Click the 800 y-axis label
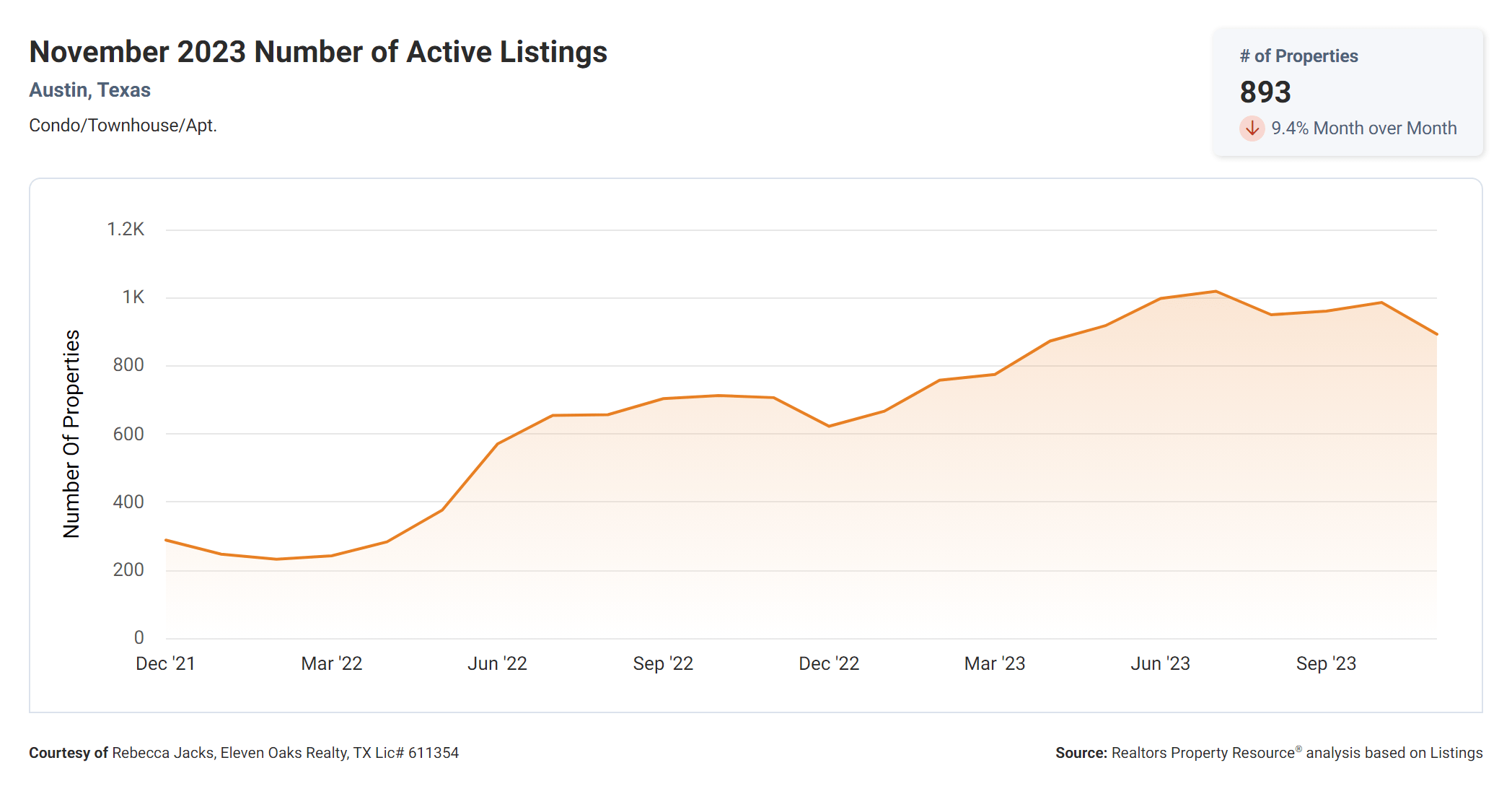 click(128, 365)
